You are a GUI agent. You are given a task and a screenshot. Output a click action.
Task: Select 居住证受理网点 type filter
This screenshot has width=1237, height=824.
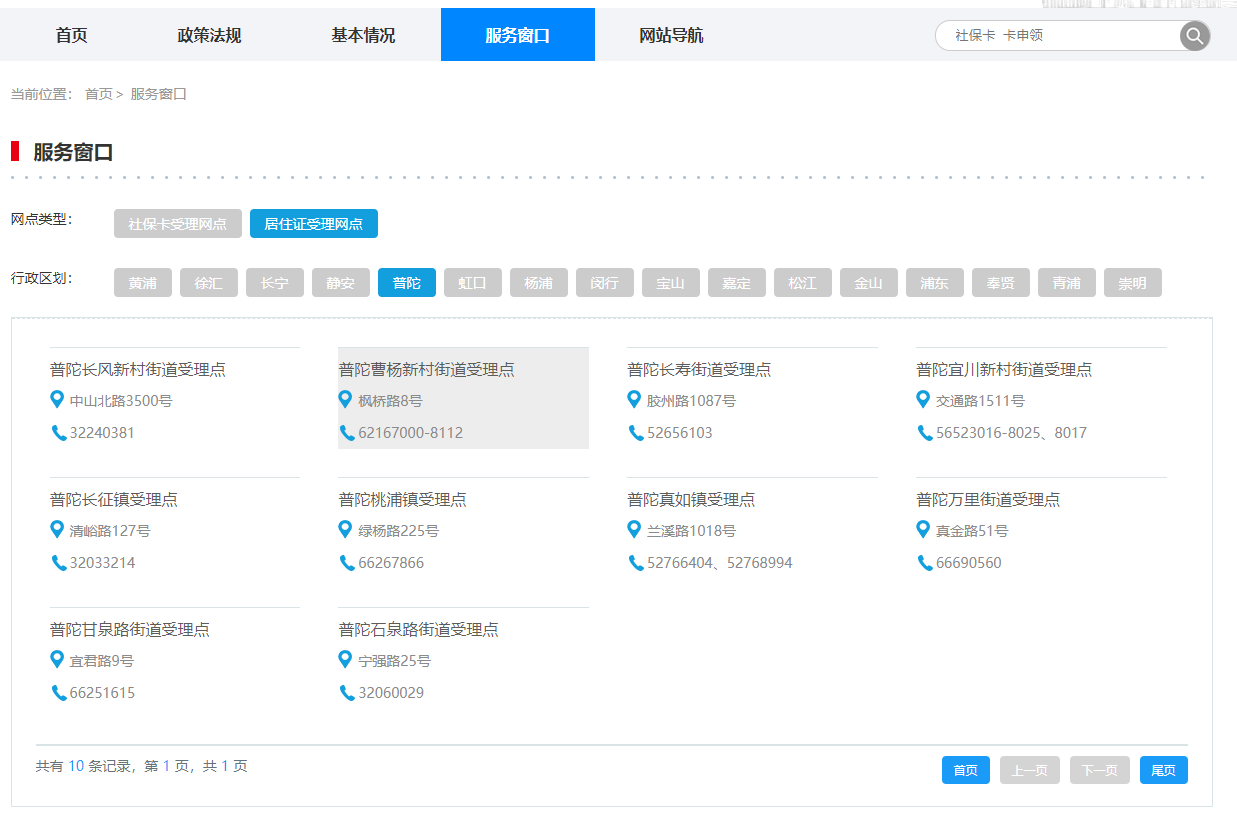[314, 224]
